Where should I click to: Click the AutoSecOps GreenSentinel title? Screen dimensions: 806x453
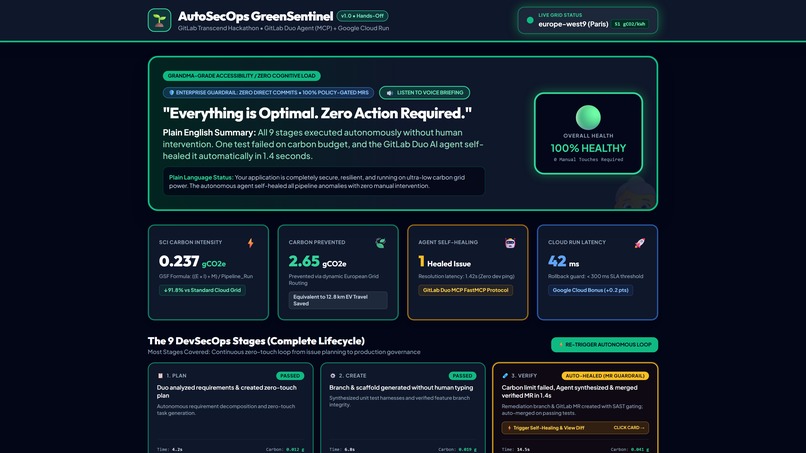pyautogui.click(x=255, y=16)
